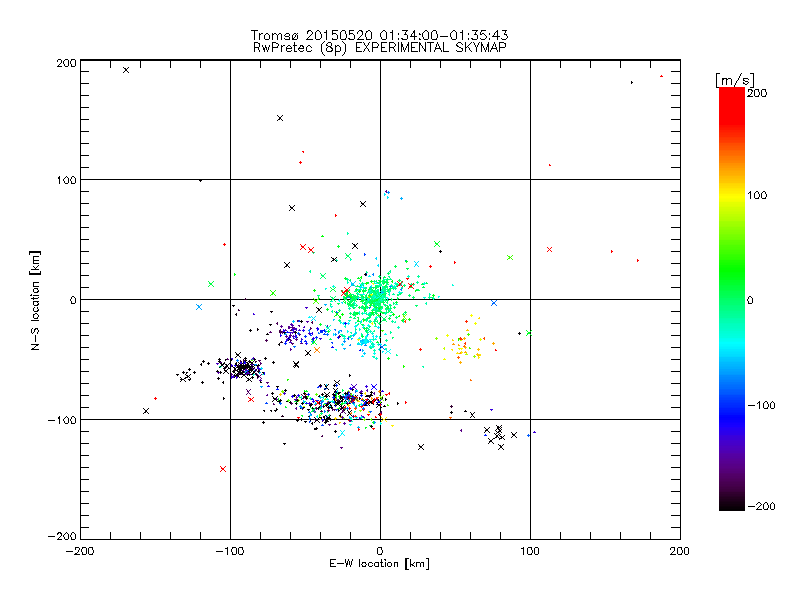Click the cyan X marker near -25, -112 km
Viewport: 800px width, 600px height.
point(342,434)
